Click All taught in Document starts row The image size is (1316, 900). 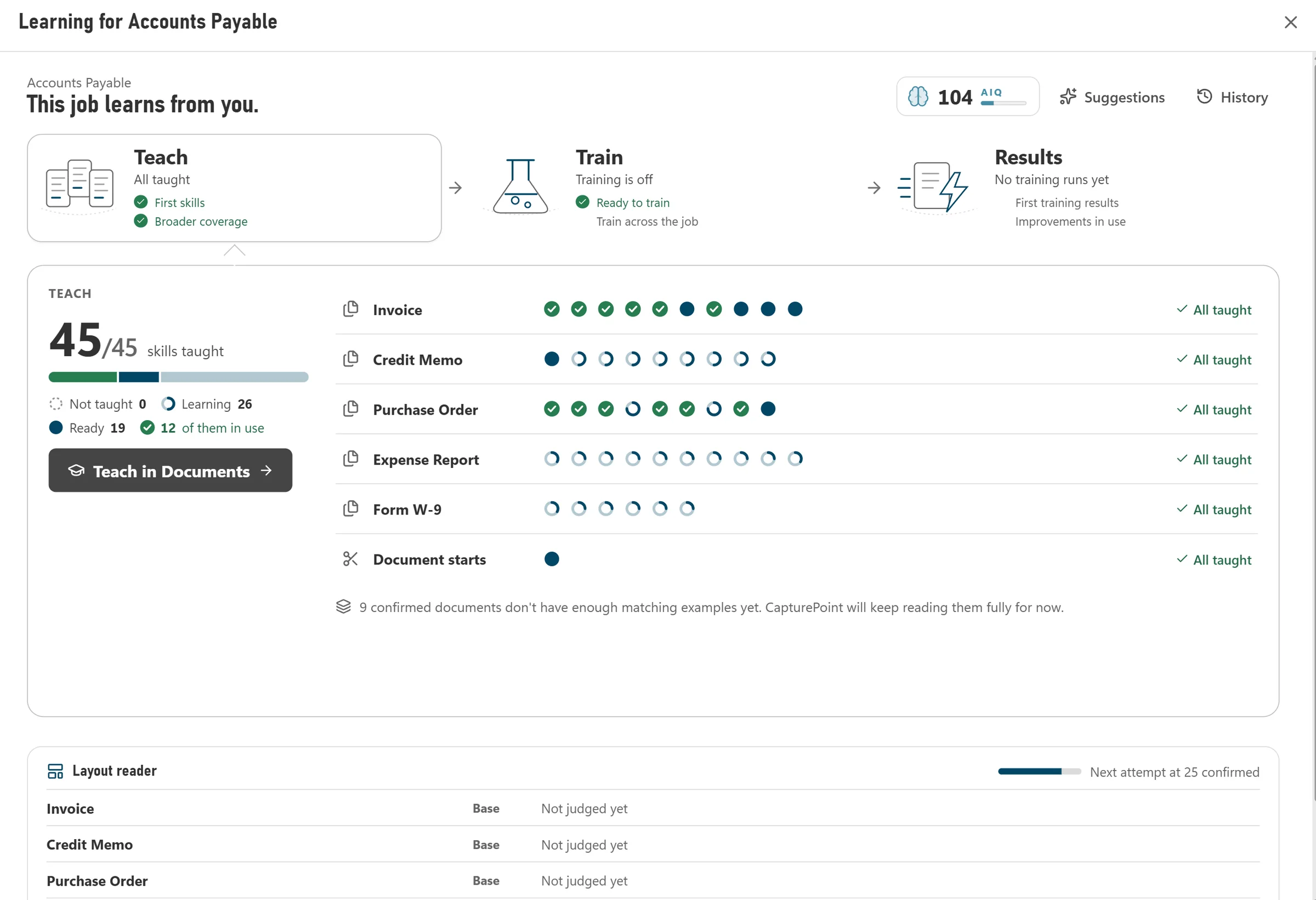(x=1214, y=559)
